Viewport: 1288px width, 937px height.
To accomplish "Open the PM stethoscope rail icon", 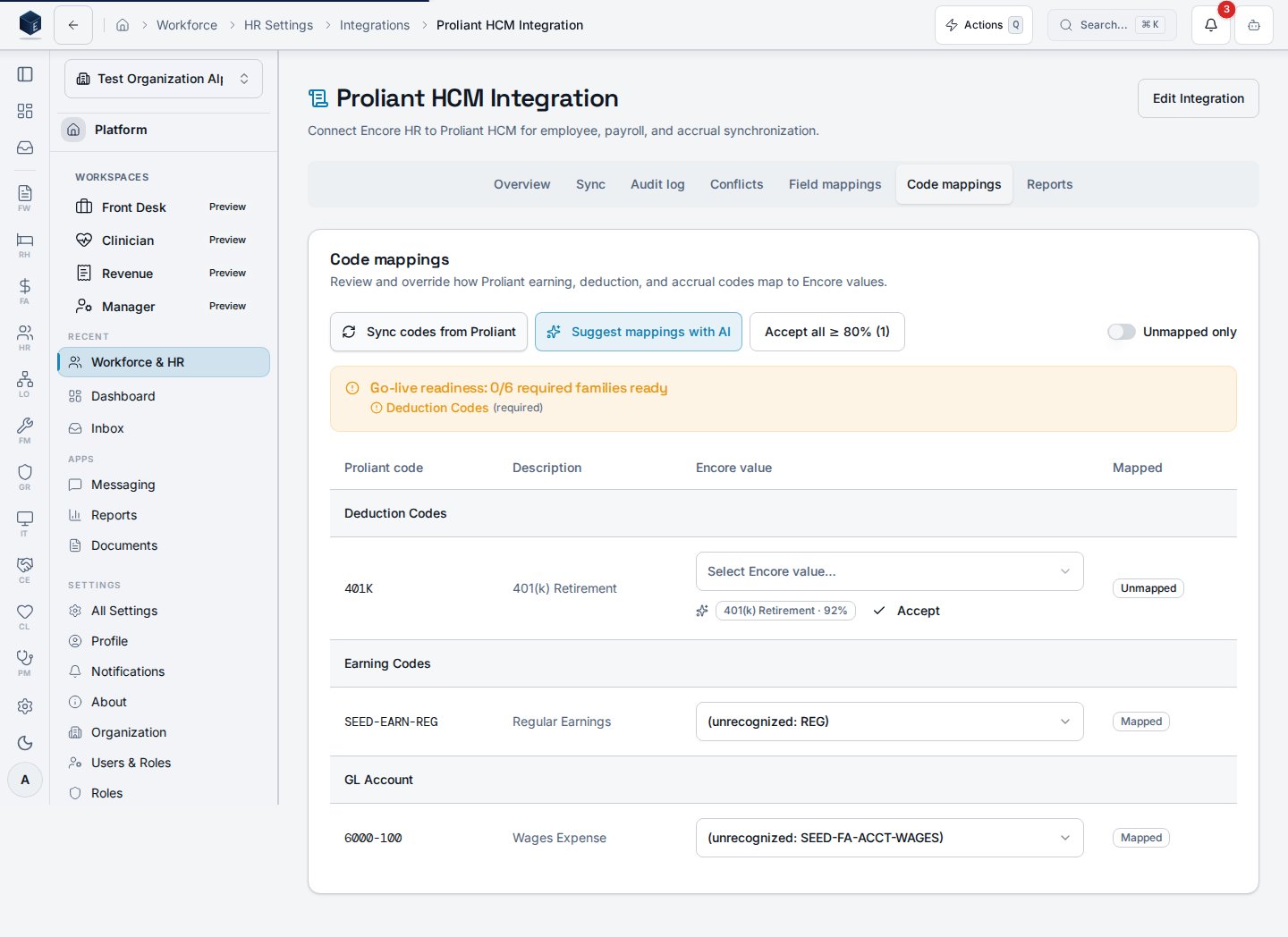I will pos(25,662).
